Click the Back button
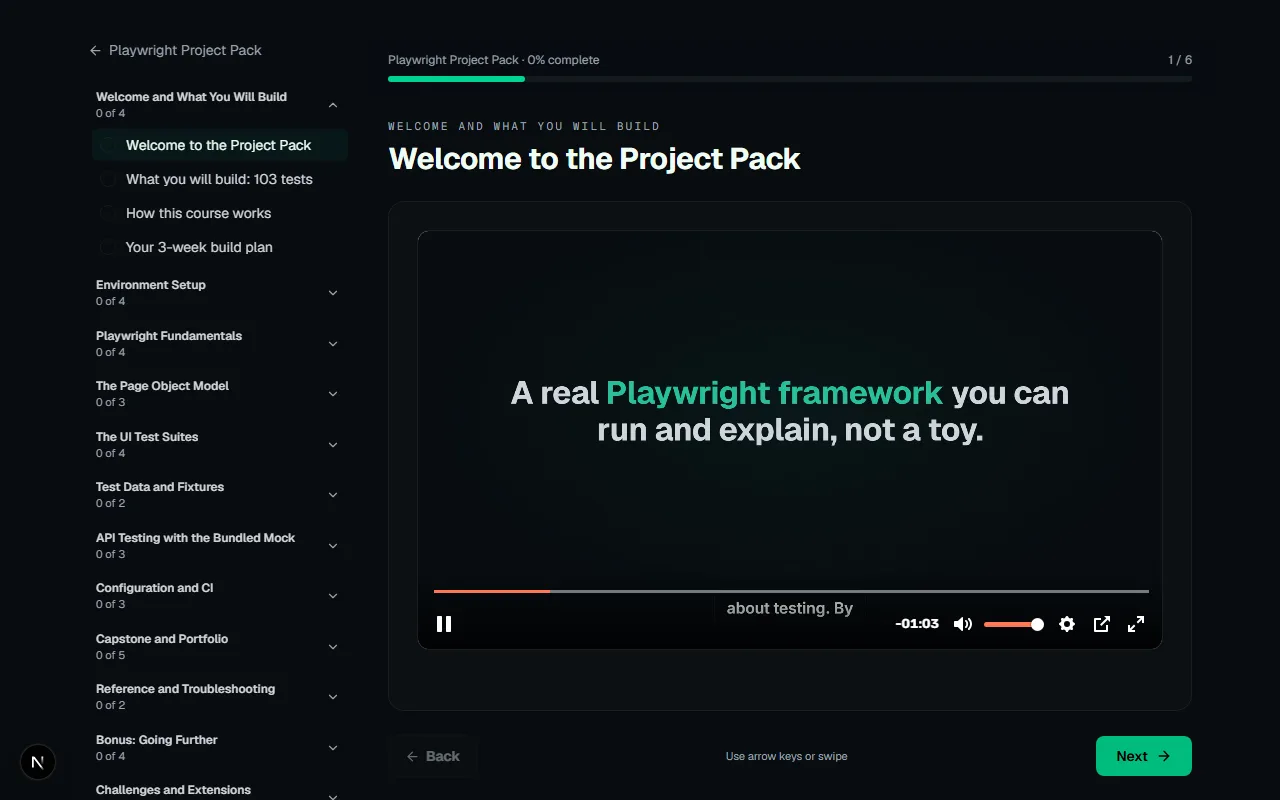1280x800 pixels. 433,756
